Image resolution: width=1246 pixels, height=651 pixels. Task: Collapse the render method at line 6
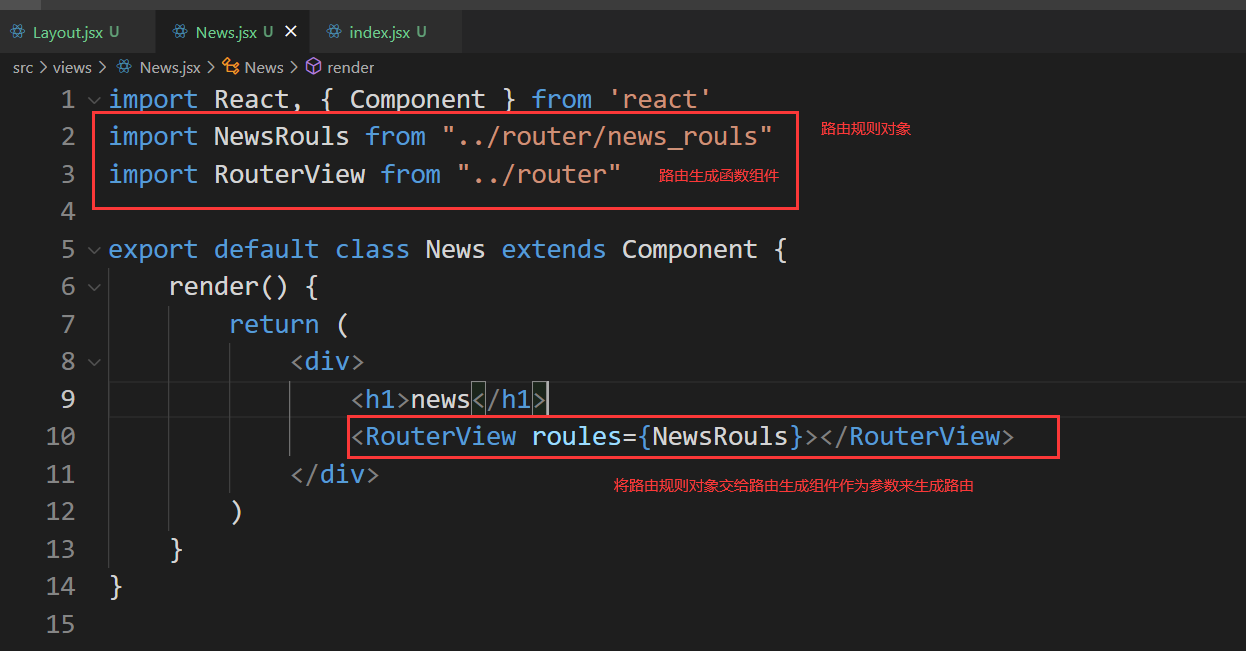[x=92, y=286]
